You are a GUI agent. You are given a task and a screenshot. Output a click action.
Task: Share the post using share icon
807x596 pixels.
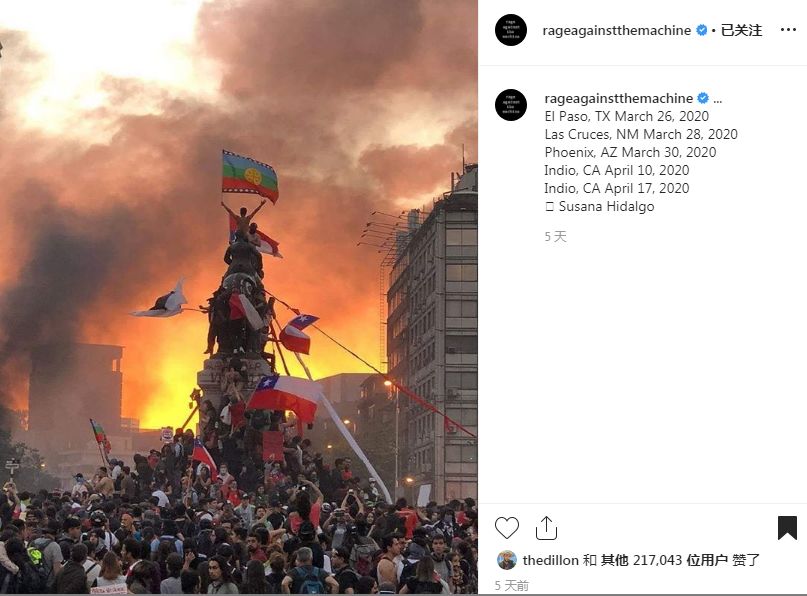tap(546, 528)
